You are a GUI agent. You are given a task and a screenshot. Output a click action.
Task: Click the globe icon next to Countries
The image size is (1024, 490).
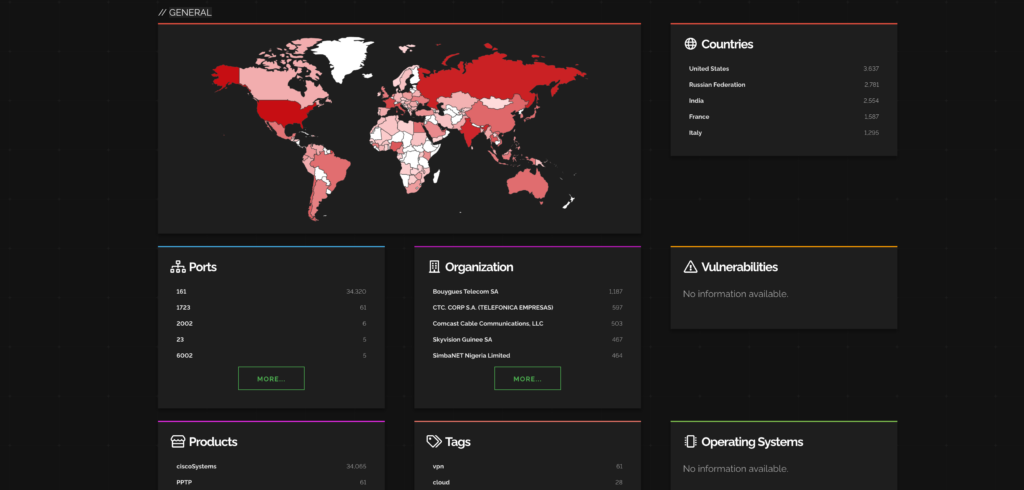tap(690, 44)
